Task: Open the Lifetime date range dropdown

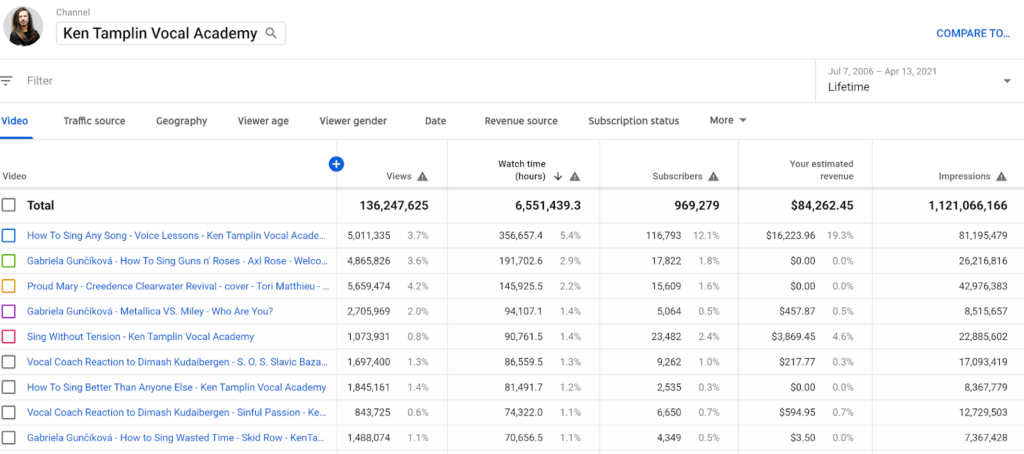Action: click(x=920, y=81)
